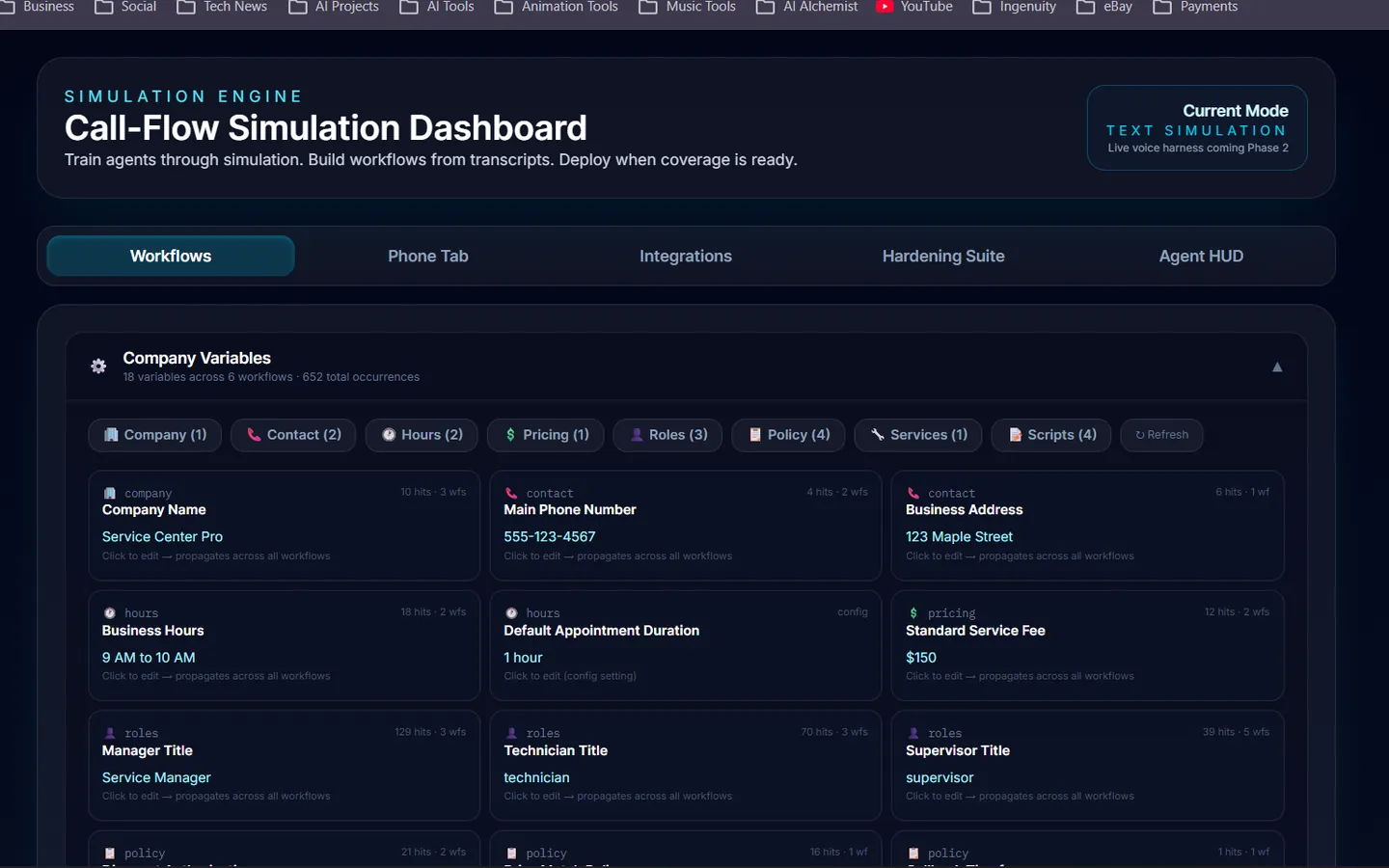Screen dimensions: 1389x868
Task: Open the AI Tools bookmark folder
Action: pos(438,7)
